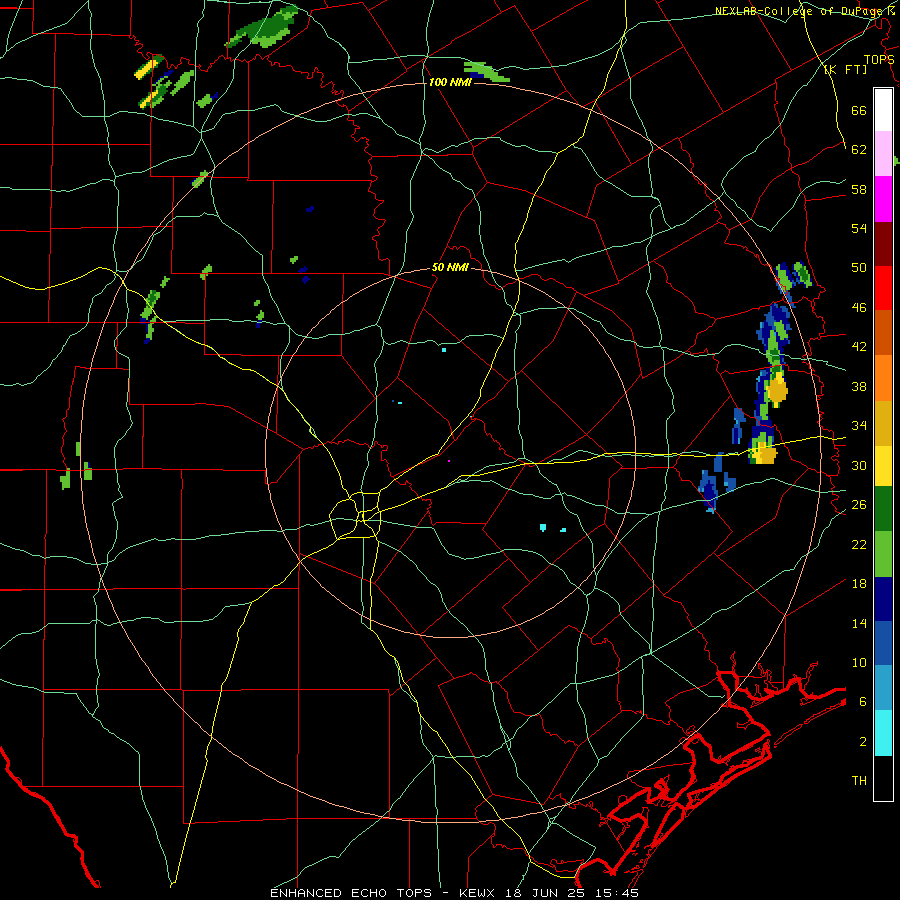Click the light pink legend color band
This screenshot has height=900, width=900.
pyautogui.click(x=883, y=153)
